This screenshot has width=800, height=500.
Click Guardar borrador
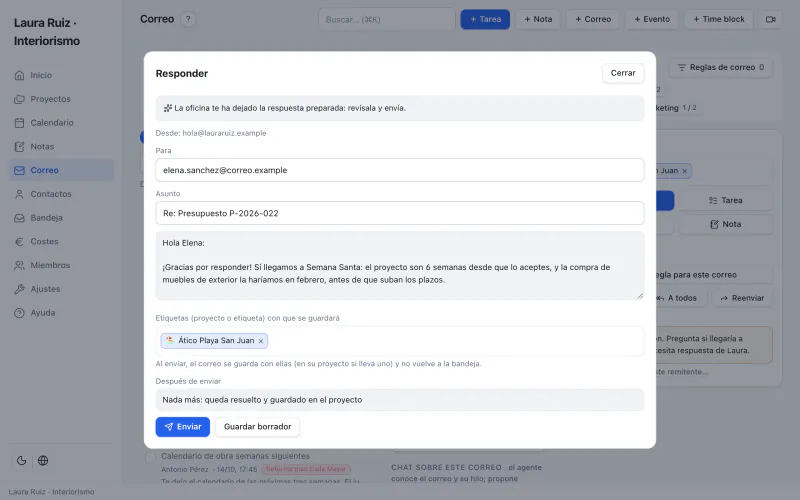click(x=258, y=427)
